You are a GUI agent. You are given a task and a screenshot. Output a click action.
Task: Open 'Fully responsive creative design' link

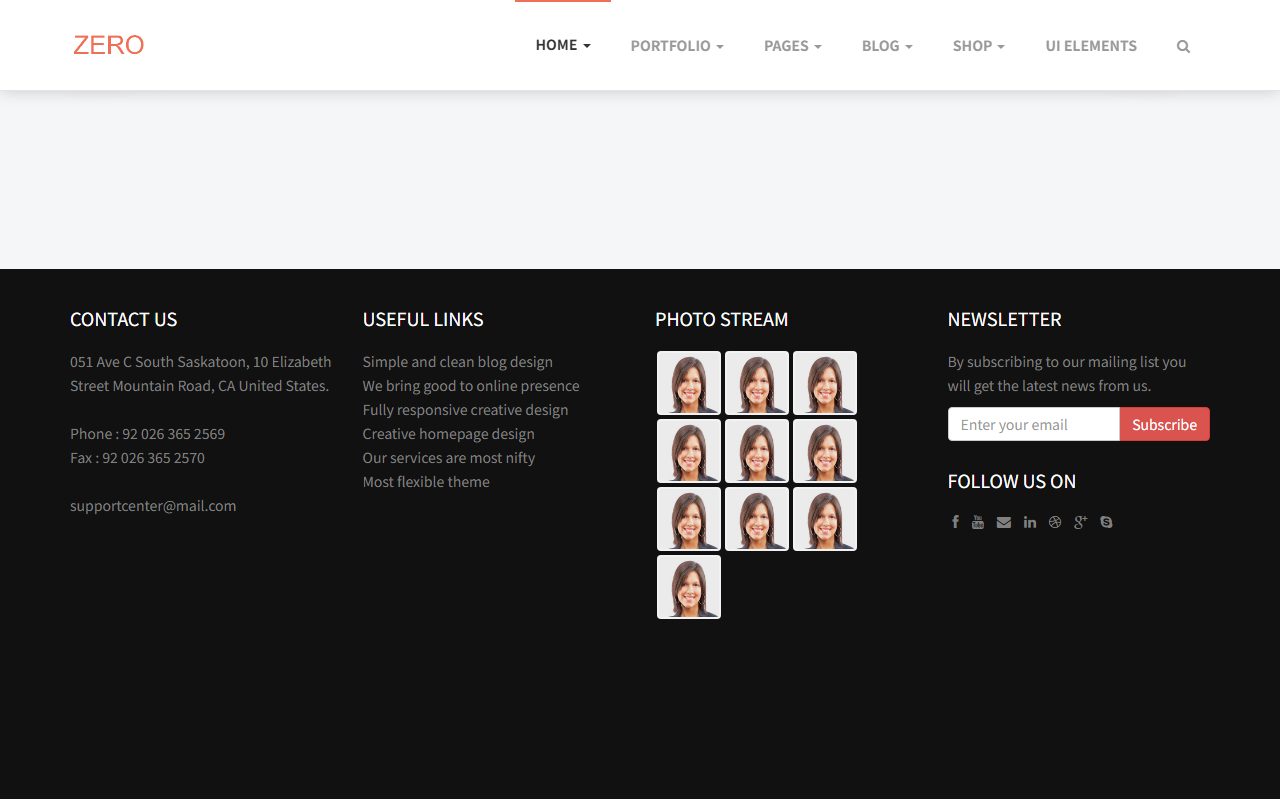click(x=465, y=410)
